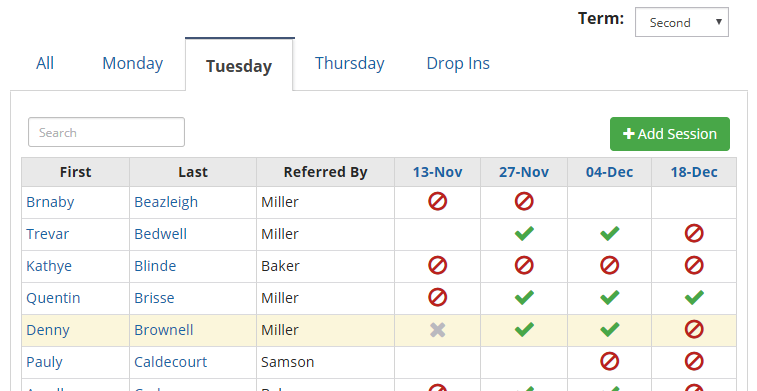Open the 13-Nov session column header
This screenshot has height=391, width=757.
point(437,172)
